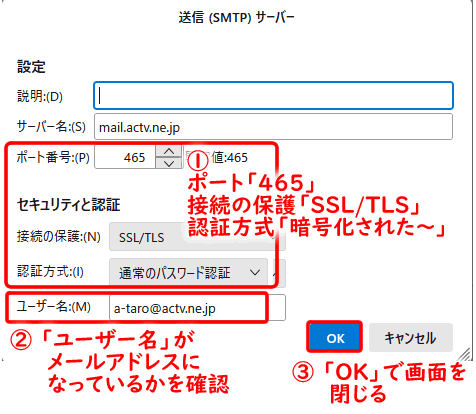Open the 接続の保護 dropdown showing SSL/TLS
476x414 pixels.
(197, 237)
